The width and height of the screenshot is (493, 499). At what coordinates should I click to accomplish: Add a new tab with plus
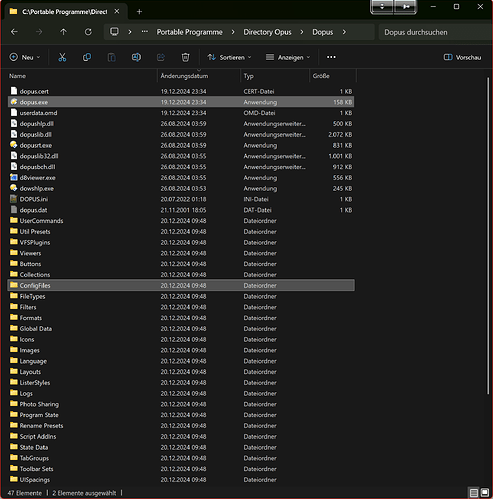(x=139, y=12)
